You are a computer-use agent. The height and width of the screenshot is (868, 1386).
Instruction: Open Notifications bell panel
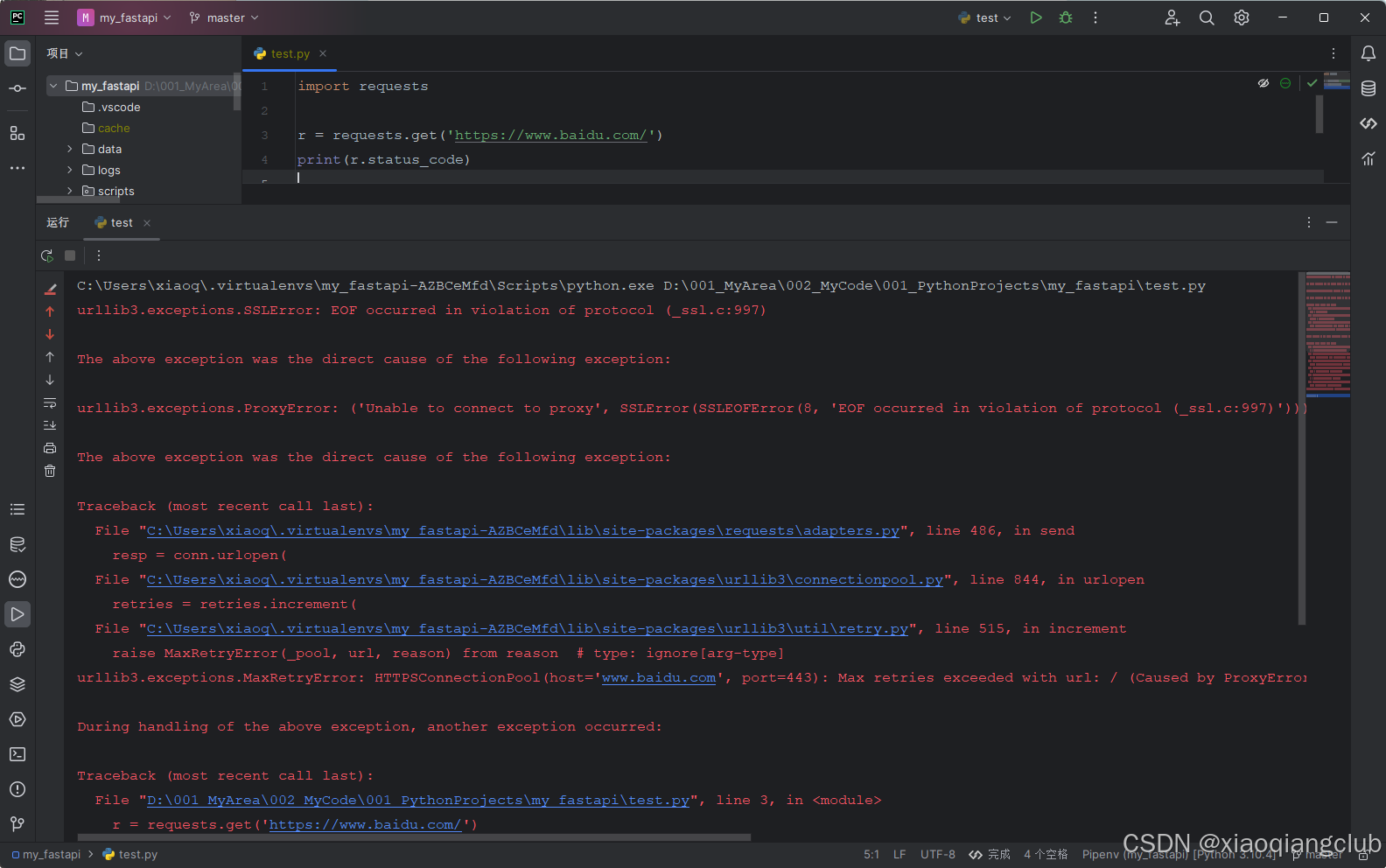(1368, 53)
